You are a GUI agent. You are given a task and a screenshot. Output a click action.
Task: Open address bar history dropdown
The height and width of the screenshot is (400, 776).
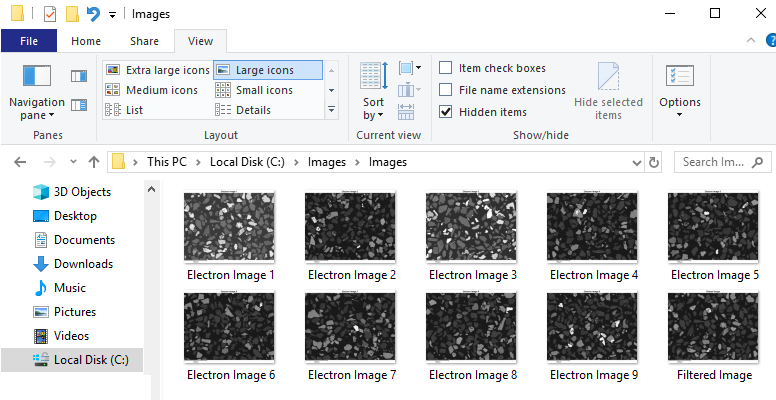(634, 162)
